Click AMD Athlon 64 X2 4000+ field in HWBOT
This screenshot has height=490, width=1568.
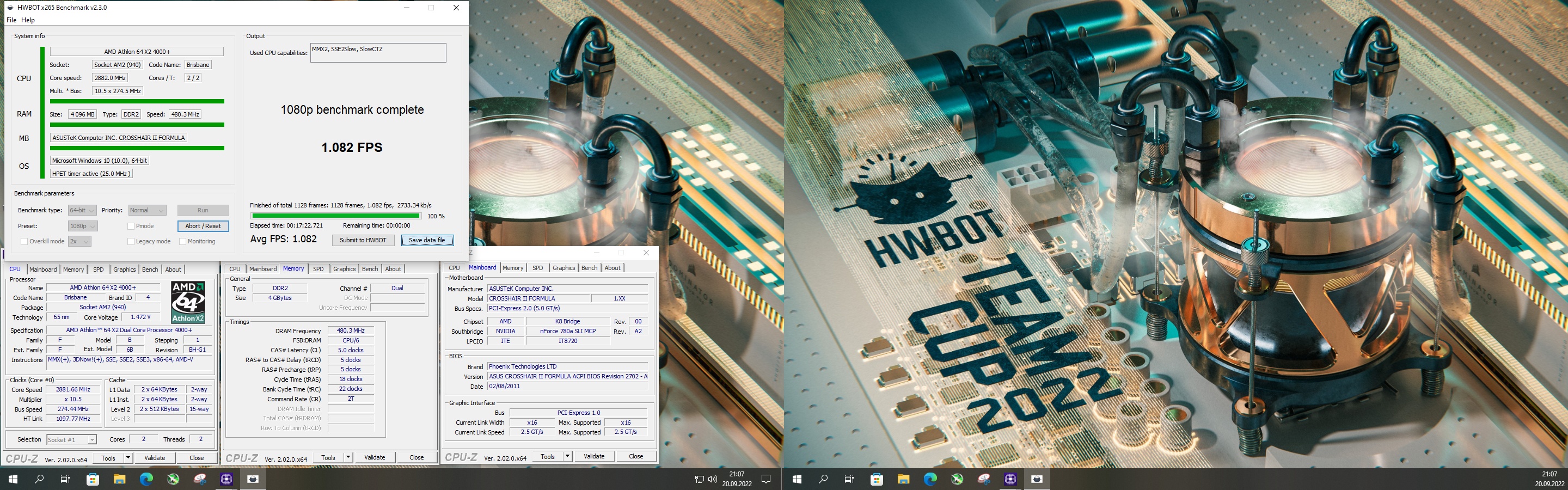137,52
